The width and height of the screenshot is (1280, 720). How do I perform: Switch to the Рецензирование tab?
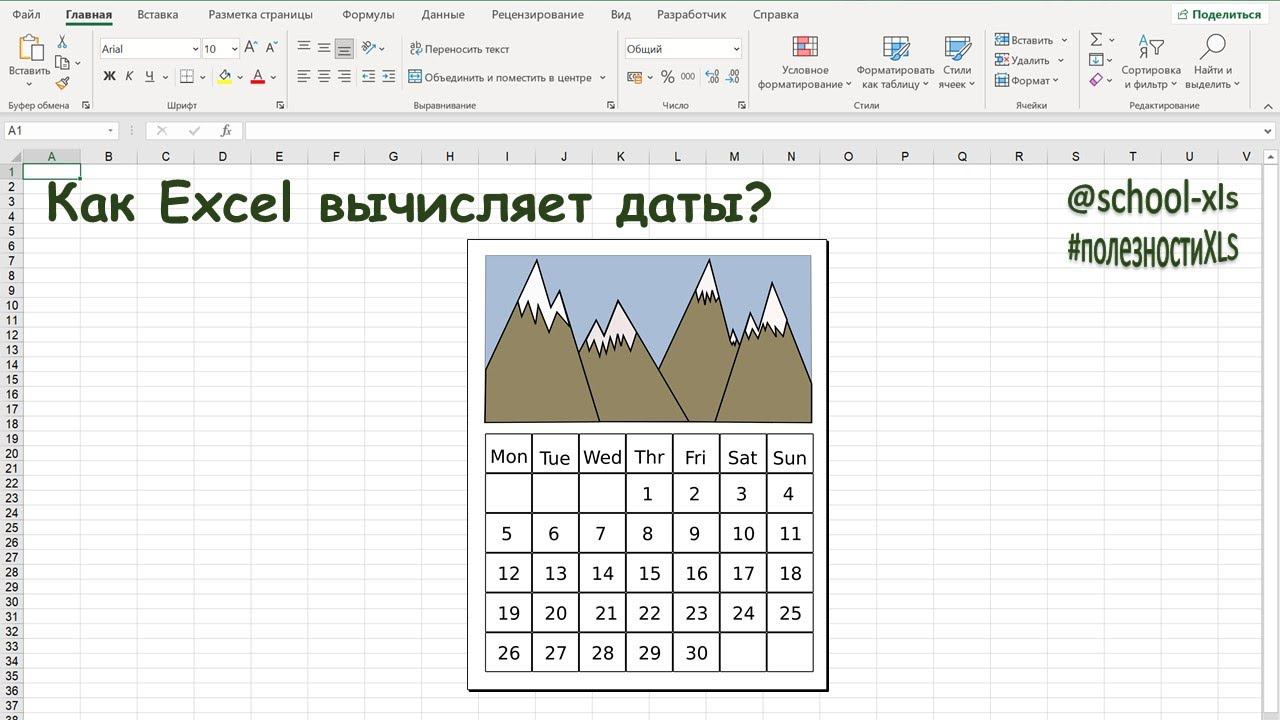point(538,15)
